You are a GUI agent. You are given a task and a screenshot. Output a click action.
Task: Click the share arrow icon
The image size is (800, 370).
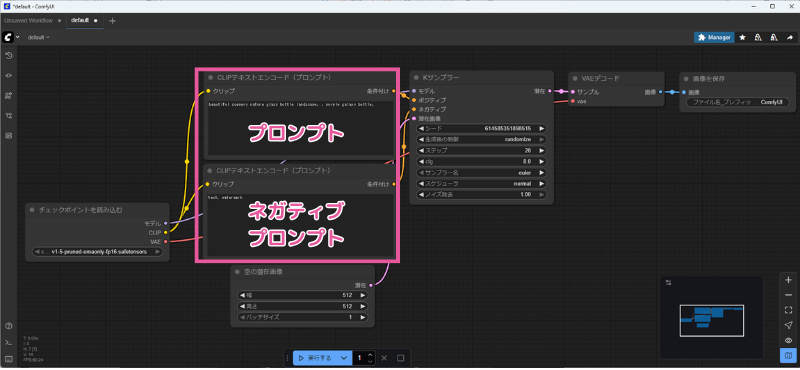click(x=790, y=37)
